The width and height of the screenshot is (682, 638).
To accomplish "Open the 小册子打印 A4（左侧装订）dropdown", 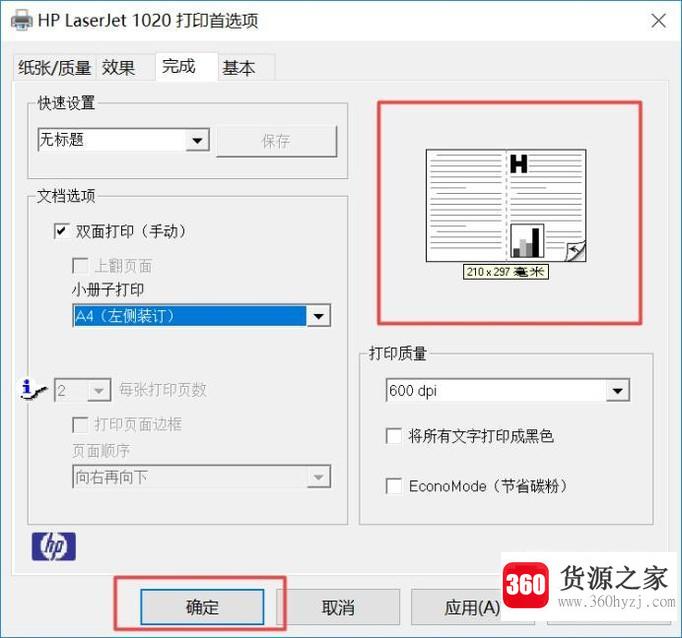I will click(x=201, y=316).
